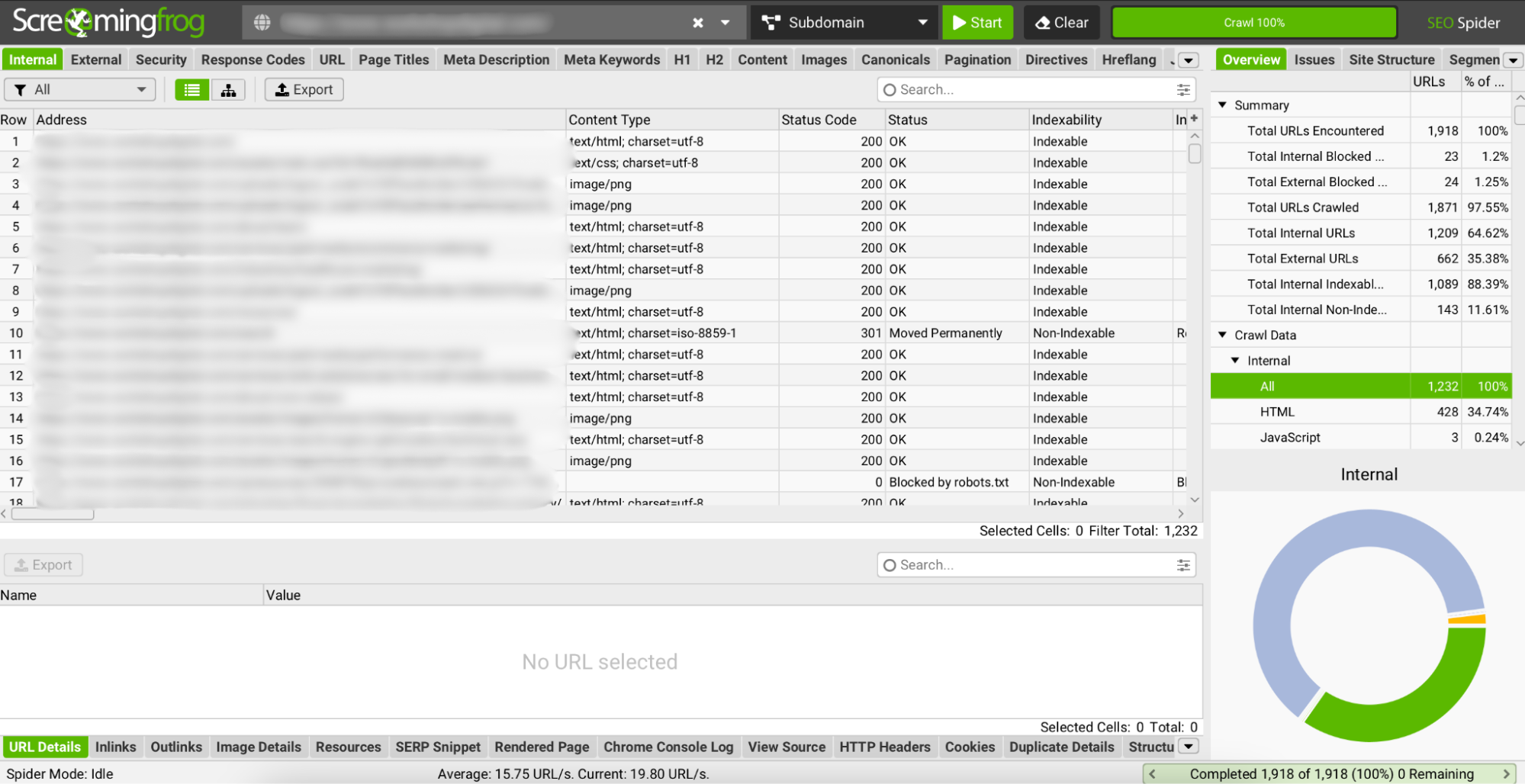Click the upper table horizontal scrollbar
1525x784 pixels.
(53, 514)
